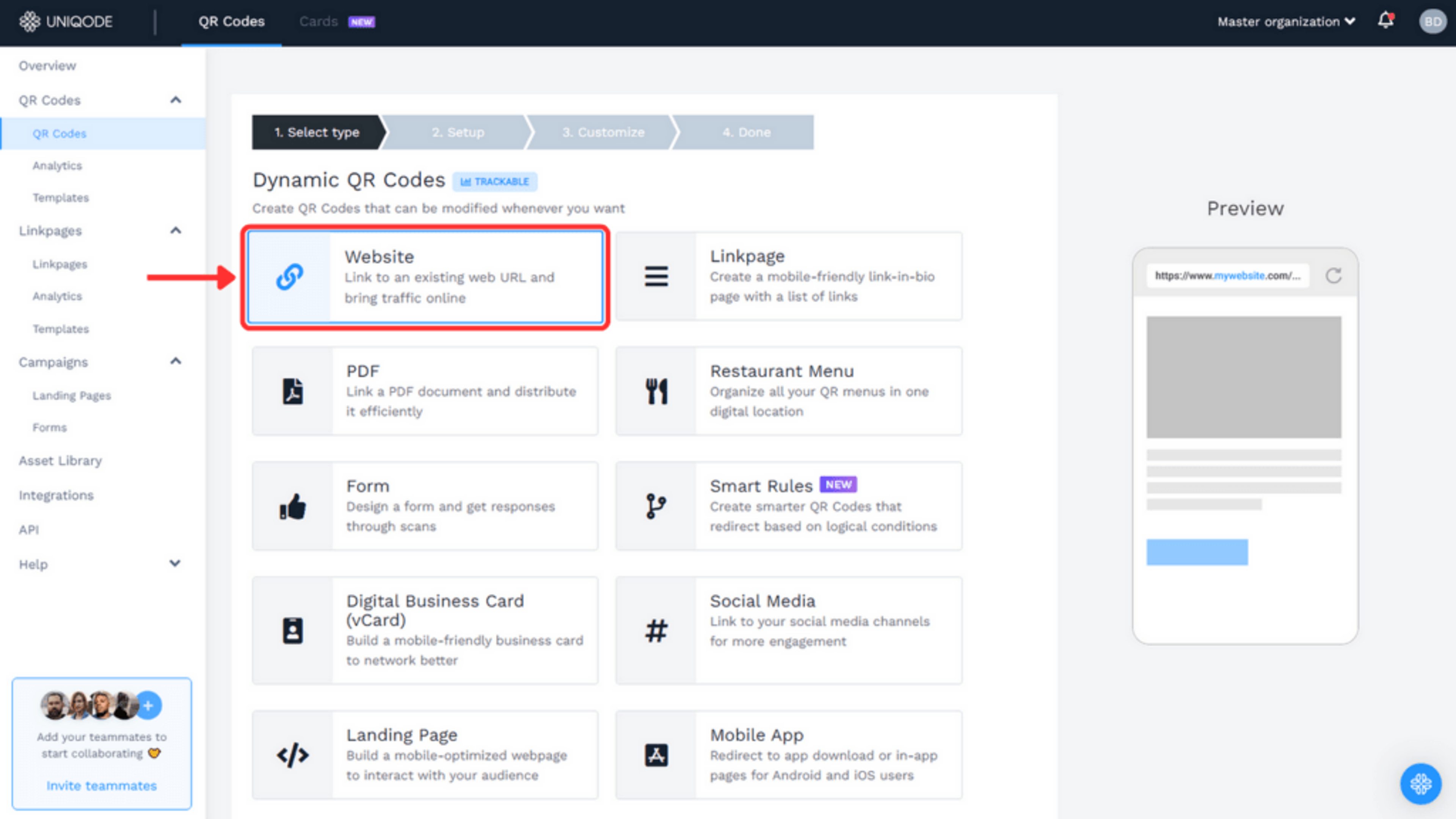
Task: Click the Website chain-link icon
Action: click(x=289, y=277)
